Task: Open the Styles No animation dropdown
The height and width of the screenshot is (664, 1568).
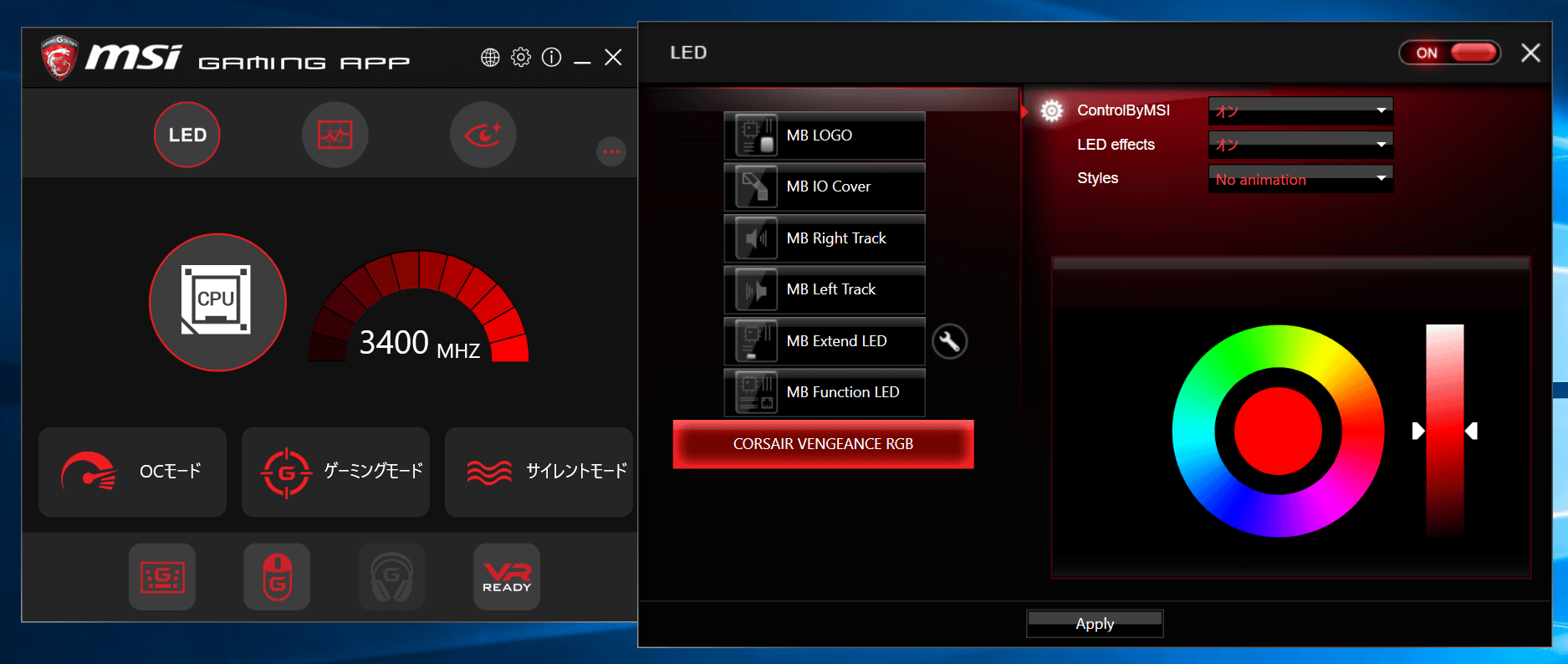Action: pos(1300,179)
